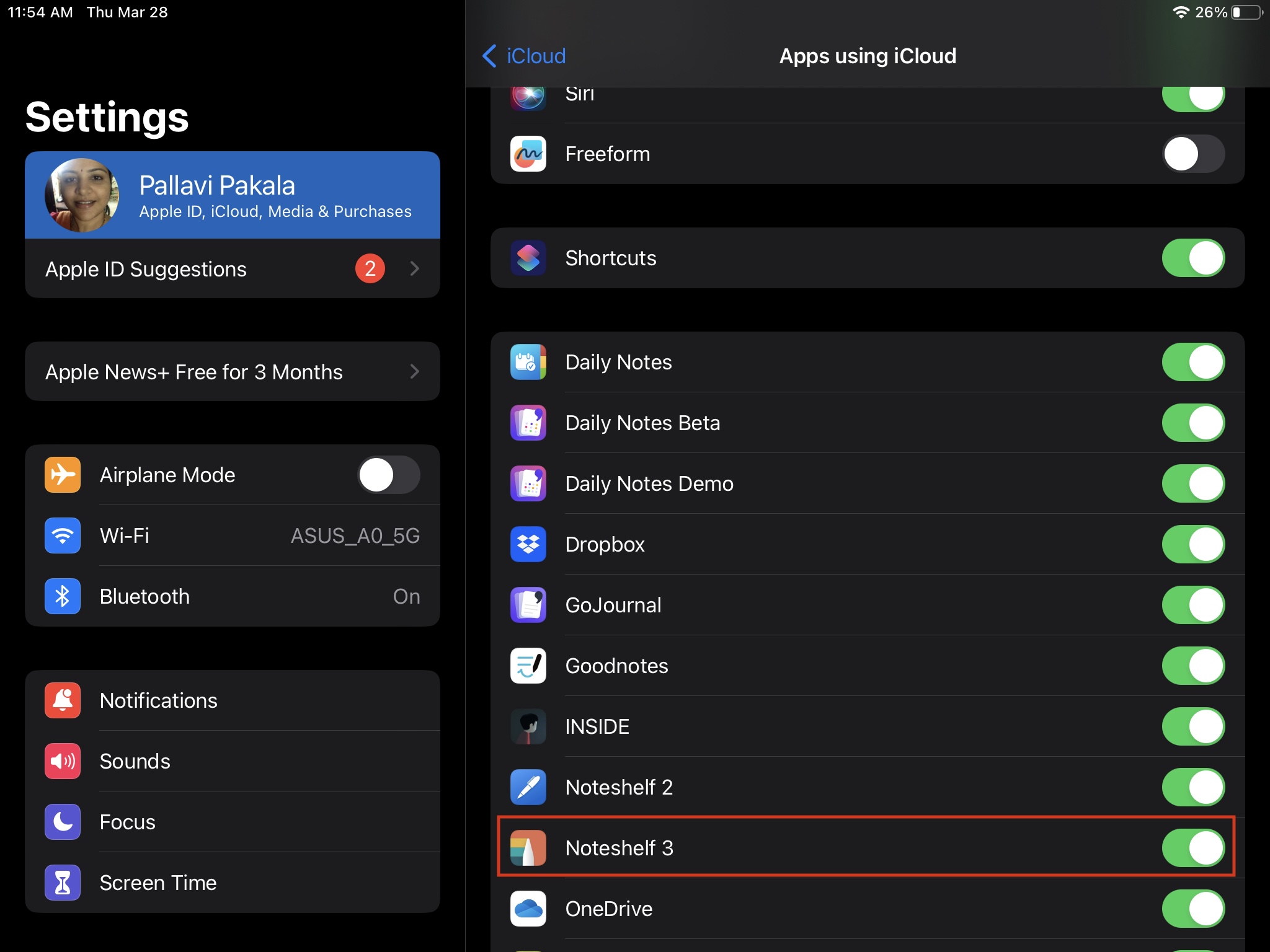This screenshot has width=1270, height=952.
Task: Tap the status bar Wi-Fi indicator
Action: pyautogui.click(x=1181, y=12)
